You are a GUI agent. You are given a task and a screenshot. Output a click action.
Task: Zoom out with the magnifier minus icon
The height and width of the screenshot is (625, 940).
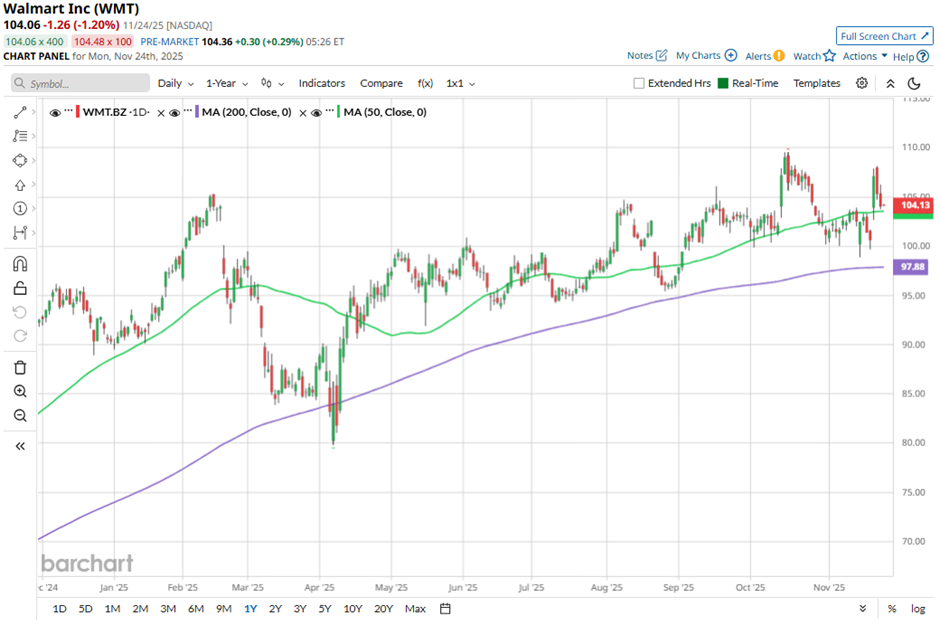19,416
